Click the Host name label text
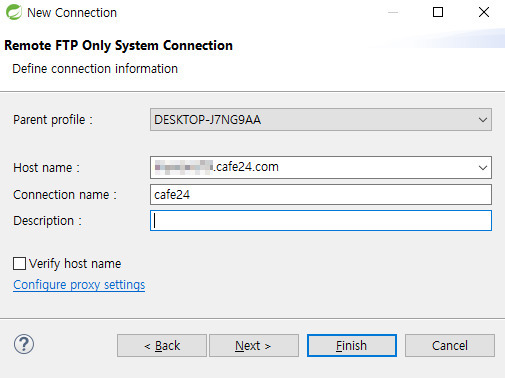This screenshot has width=505, height=378. 46,168
